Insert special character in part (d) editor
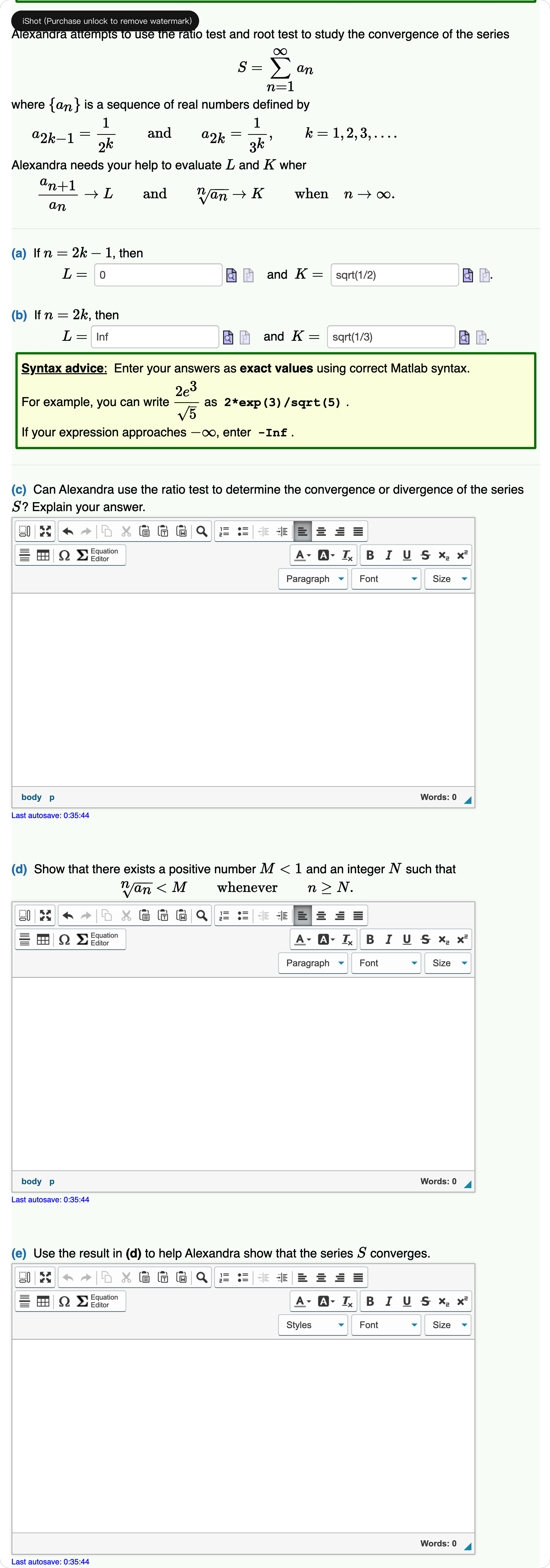Screen dimensions: 550x1568 (64, 939)
